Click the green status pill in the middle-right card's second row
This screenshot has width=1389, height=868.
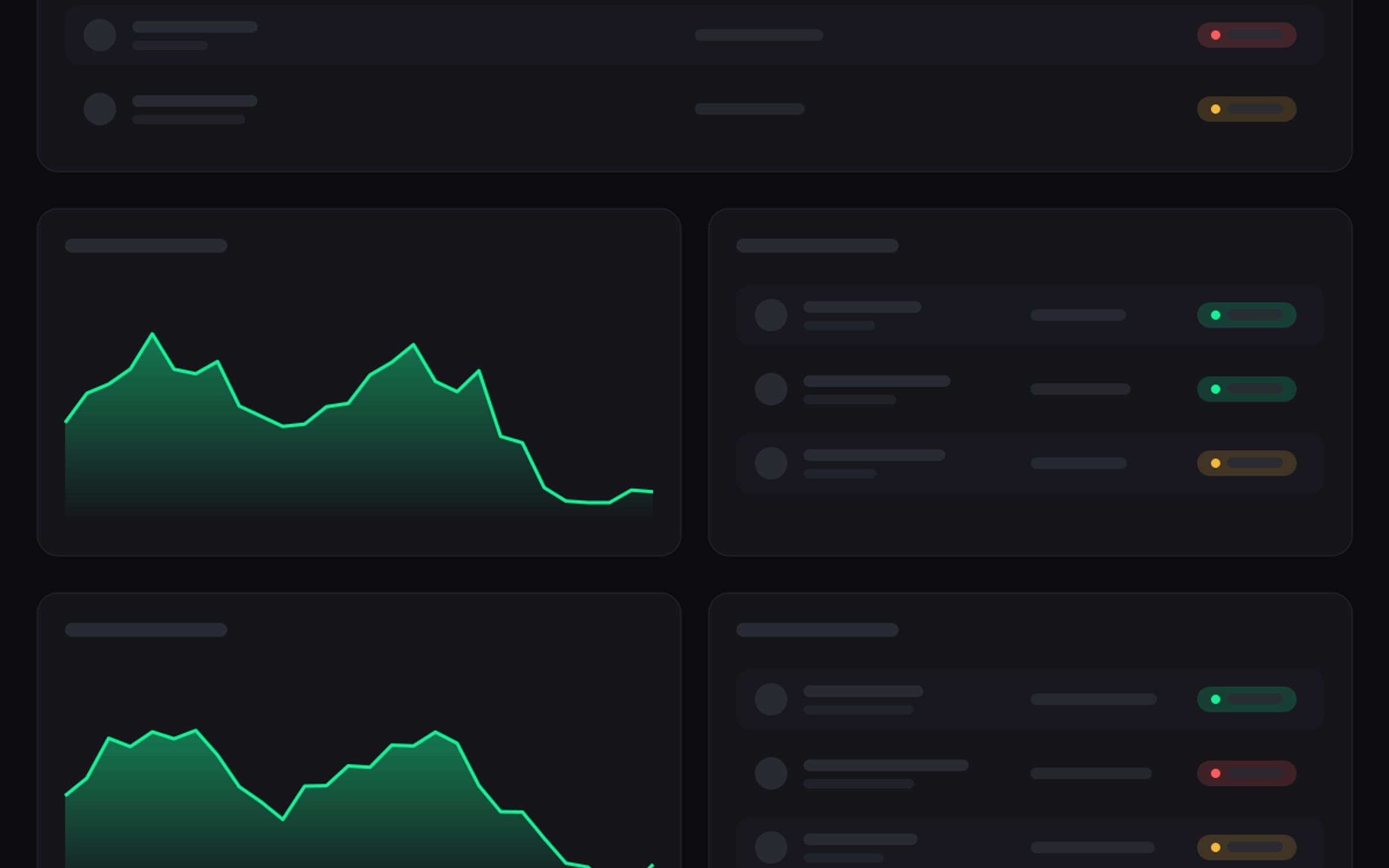pyautogui.click(x=1247, y=389)
